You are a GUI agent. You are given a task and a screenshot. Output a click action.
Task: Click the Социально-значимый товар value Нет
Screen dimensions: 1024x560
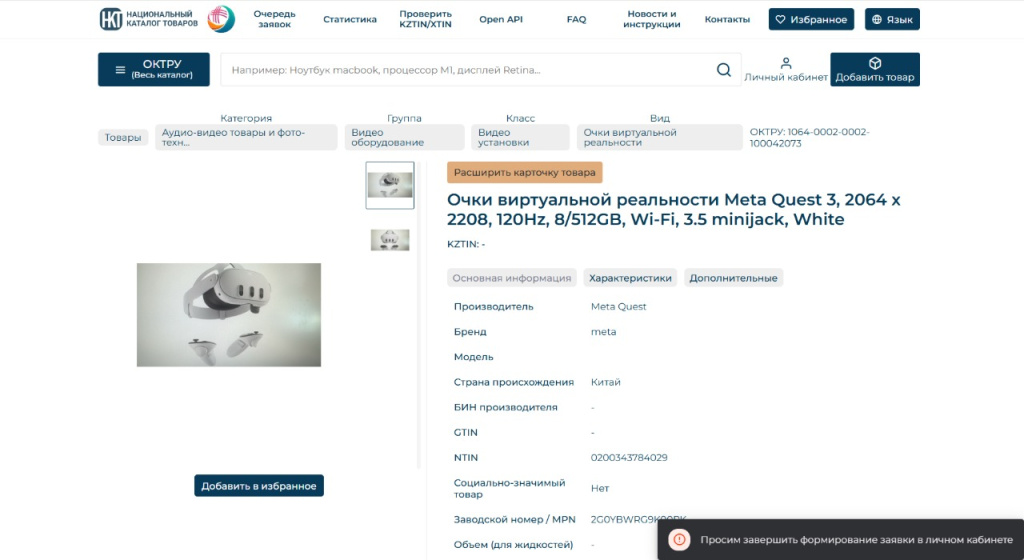tap(600, 488)
